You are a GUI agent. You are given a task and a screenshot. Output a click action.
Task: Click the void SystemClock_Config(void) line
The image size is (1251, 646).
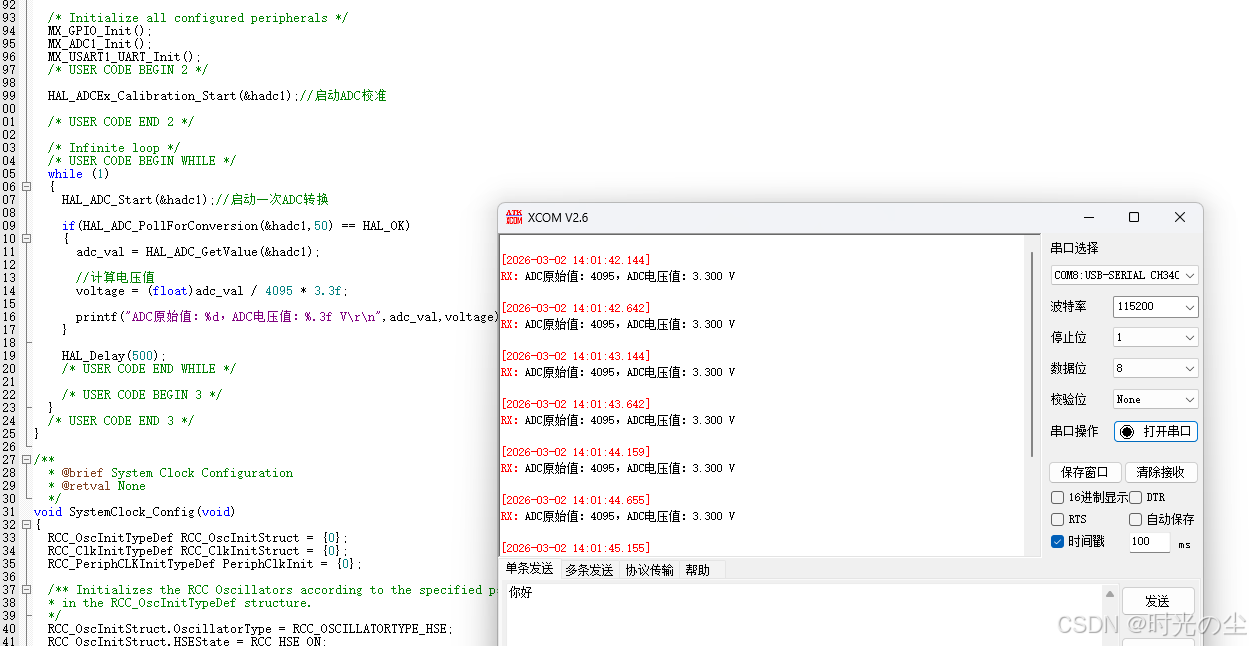pos(134,512)
